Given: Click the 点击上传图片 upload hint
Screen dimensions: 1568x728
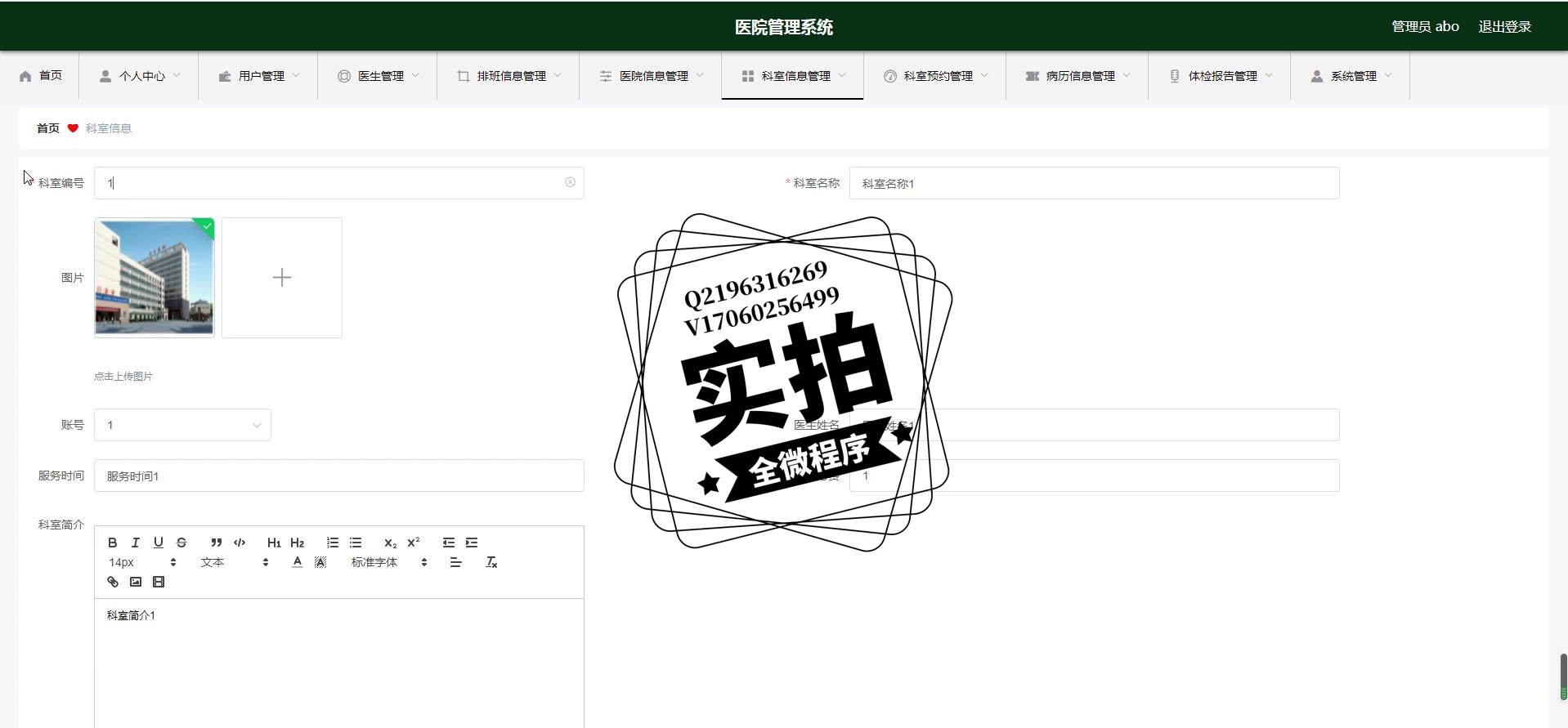Looking at the screenshot, I should (123, 377).
